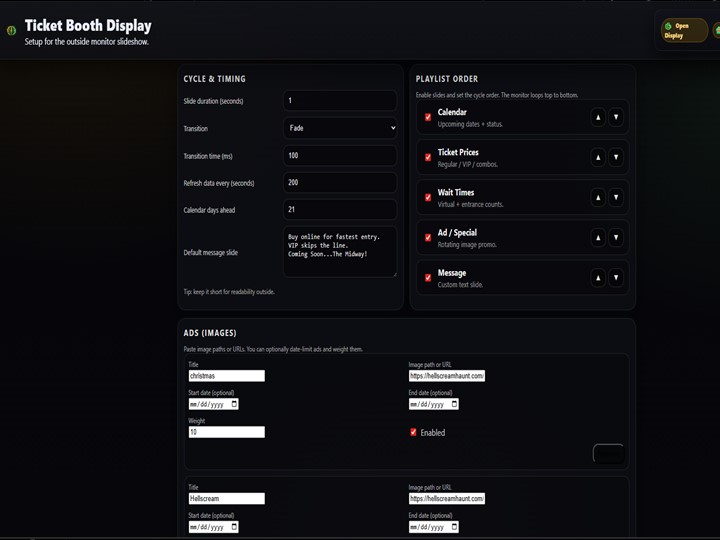Click the Hellscream ad Image URL field

[447, 499]
